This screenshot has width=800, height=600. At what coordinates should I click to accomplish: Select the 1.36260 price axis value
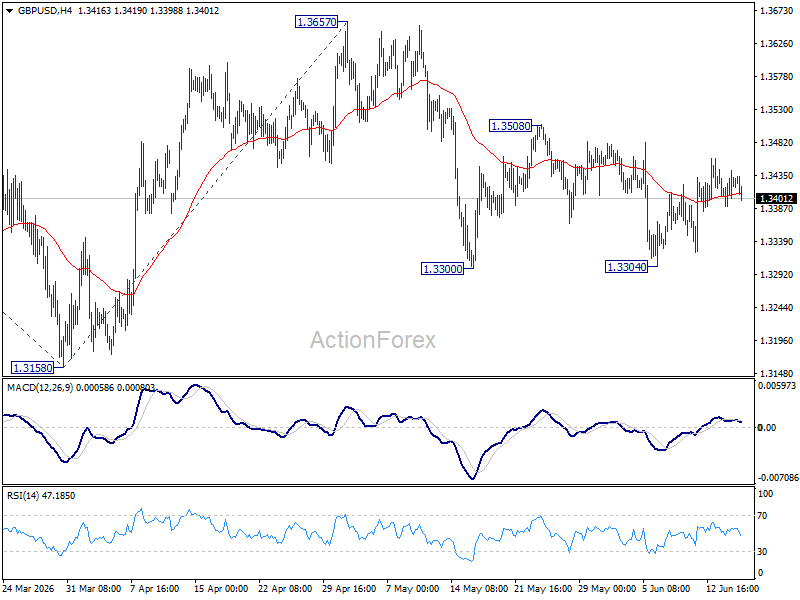pyautogui.click(x=777, y=44)
